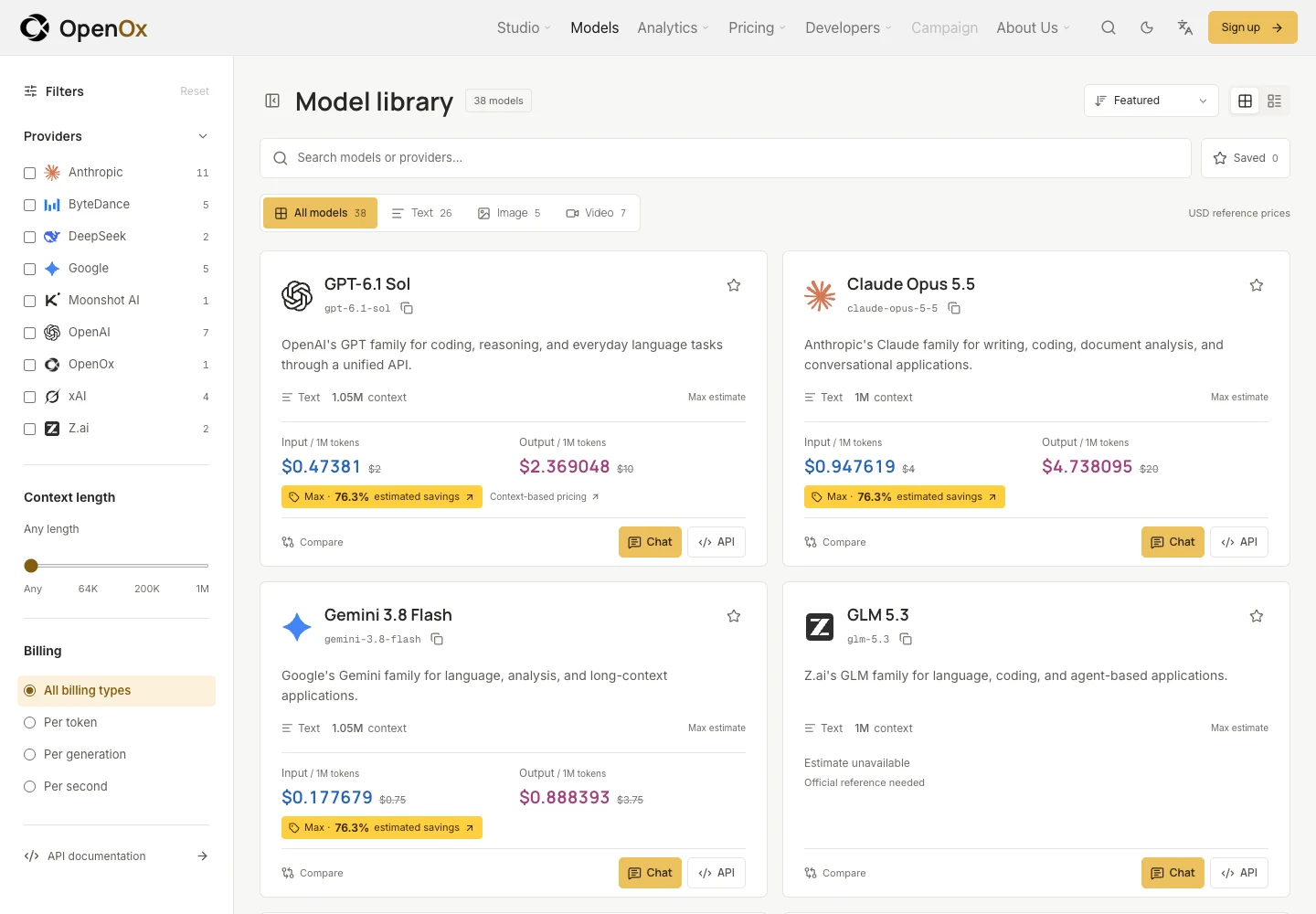Collapse the sidebar panel icon beside Model library

tap(272, 101)
